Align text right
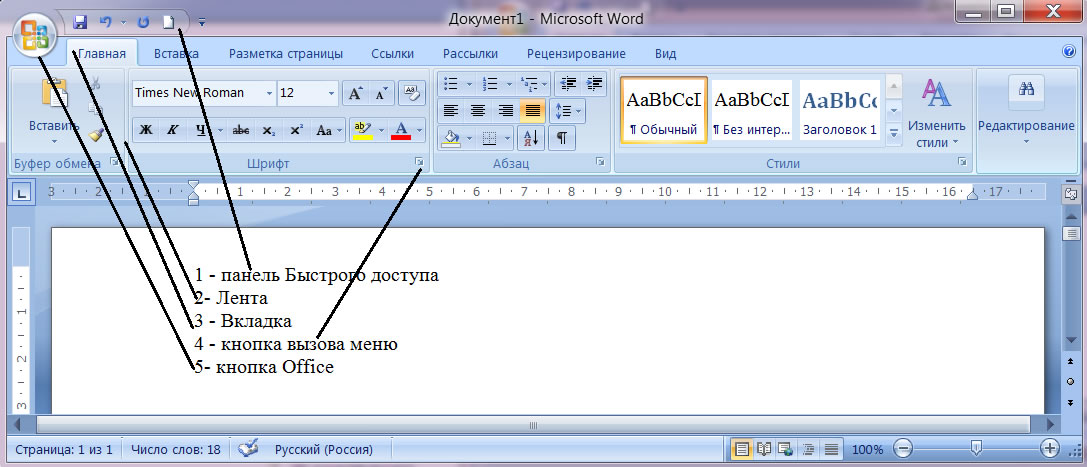1087x467 pixels. coord(505,110)
